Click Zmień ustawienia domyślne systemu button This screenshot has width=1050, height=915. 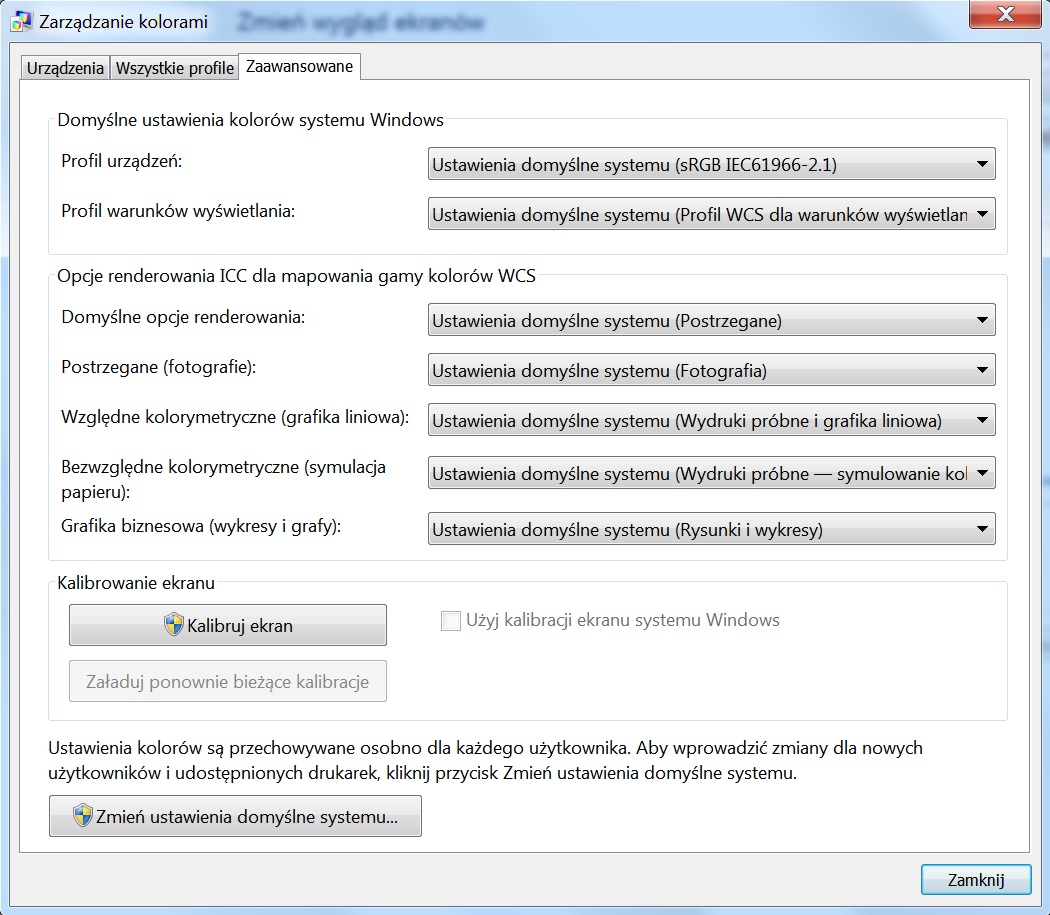tap(235, 816)
